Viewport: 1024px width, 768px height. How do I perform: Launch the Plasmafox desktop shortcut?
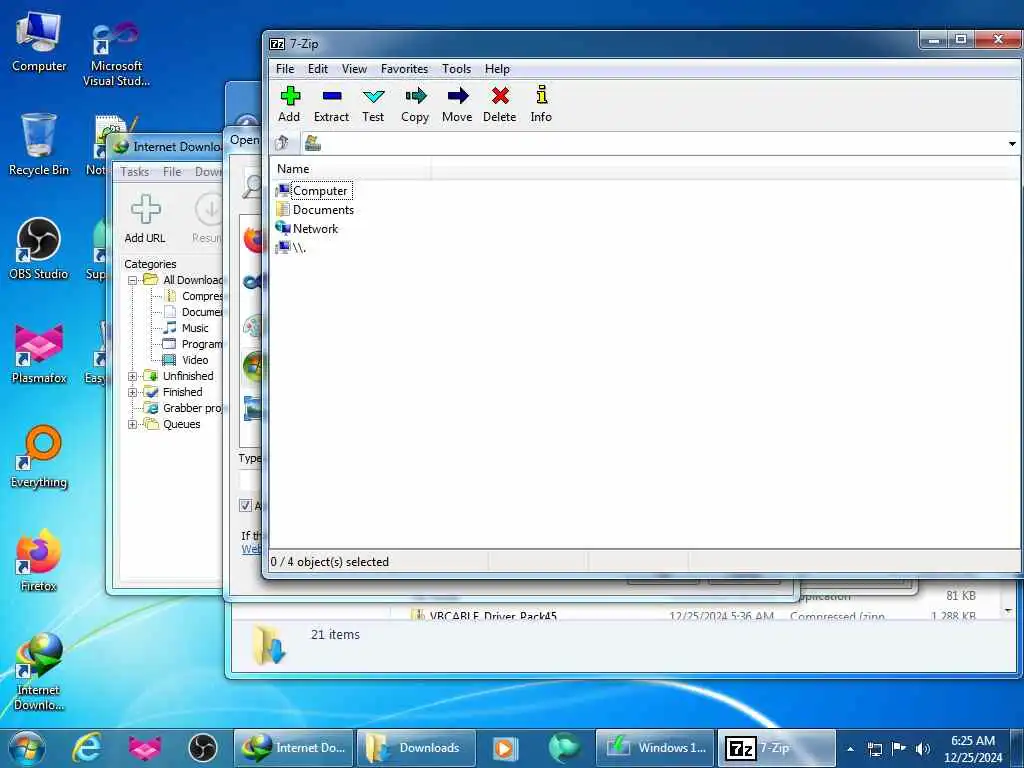tap(39, 353)
